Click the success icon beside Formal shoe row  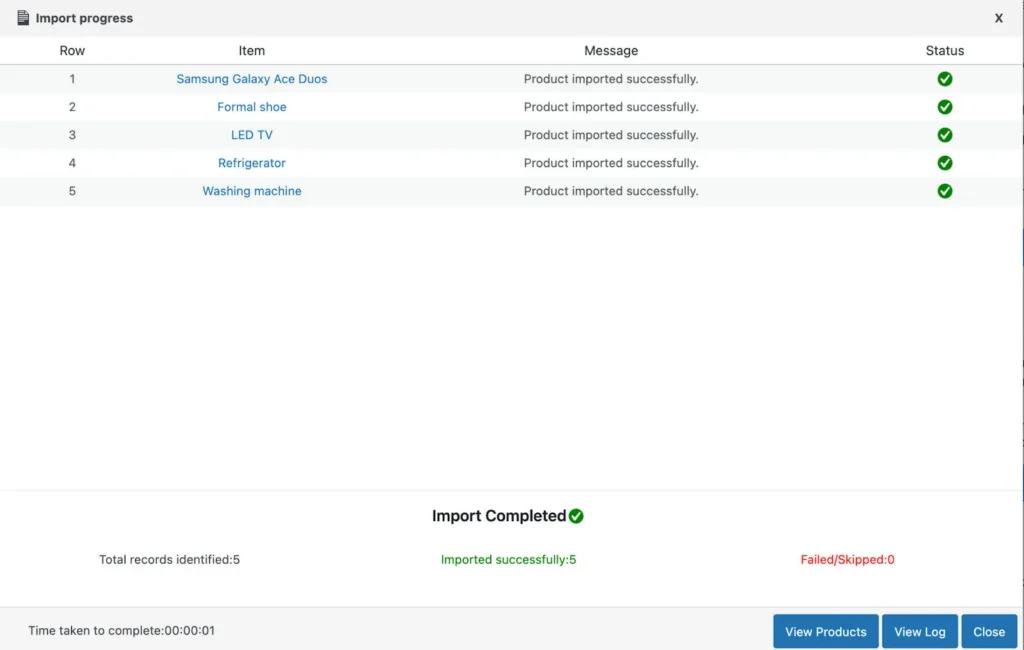[944, 106]
